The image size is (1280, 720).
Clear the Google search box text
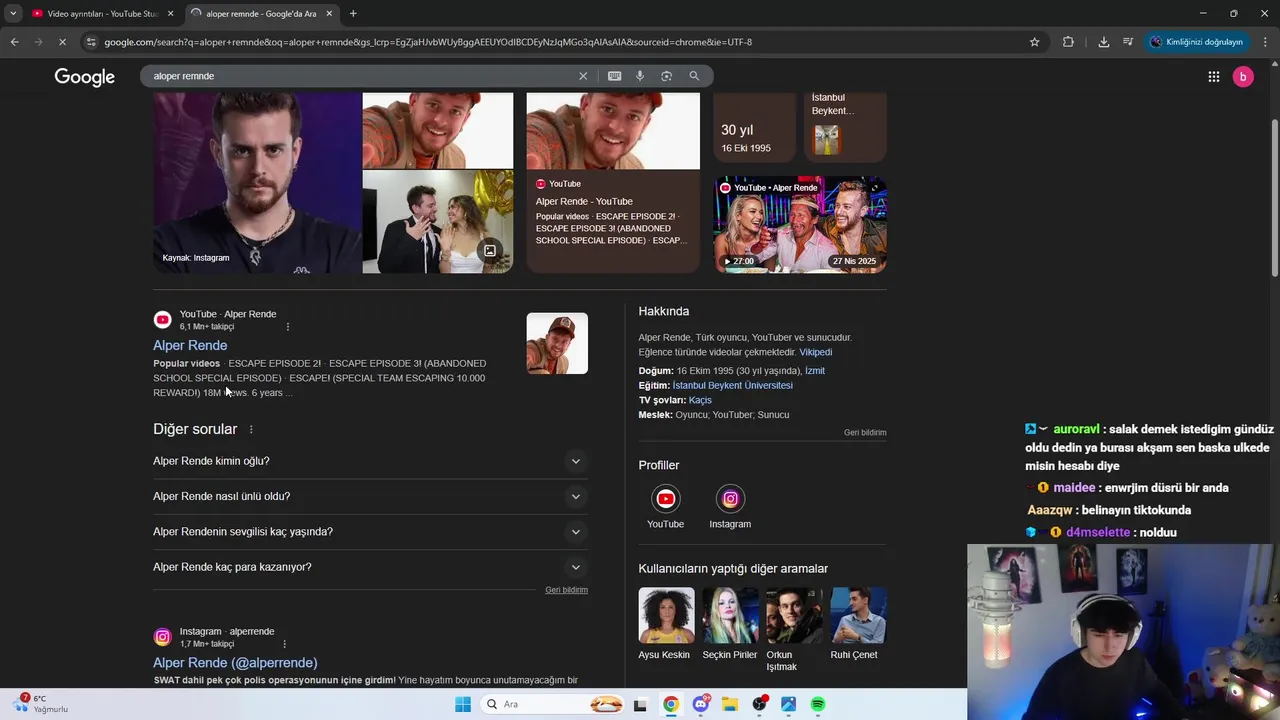(x=583, y=76)
